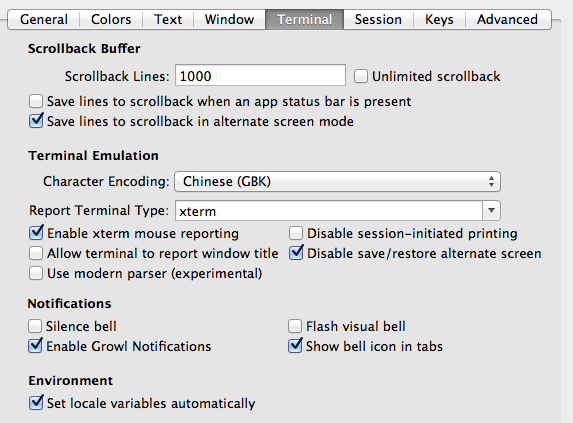Enable Unlimited scrollback checkbox
Viewport: 573px width, 423px height.
(x=361, y=76)
